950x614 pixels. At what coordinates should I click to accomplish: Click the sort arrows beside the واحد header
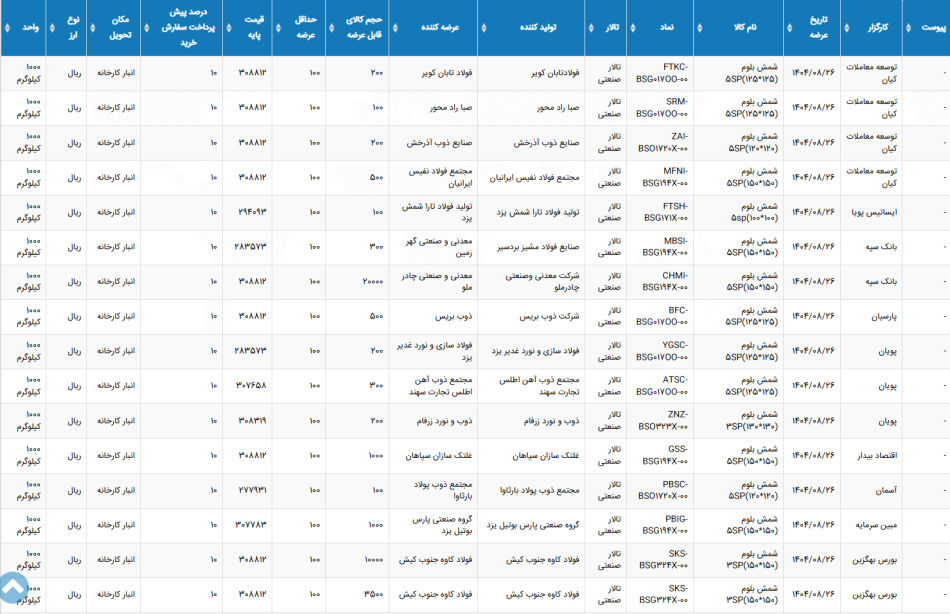7,28
